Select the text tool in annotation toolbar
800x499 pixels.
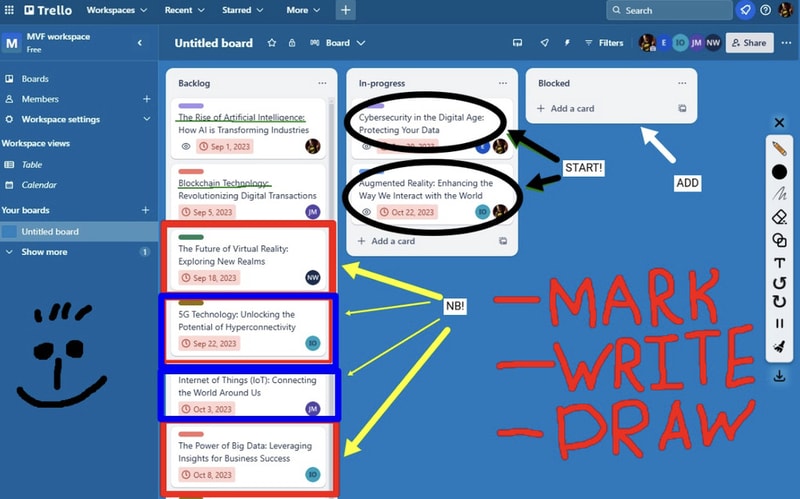tap(779, 263)
